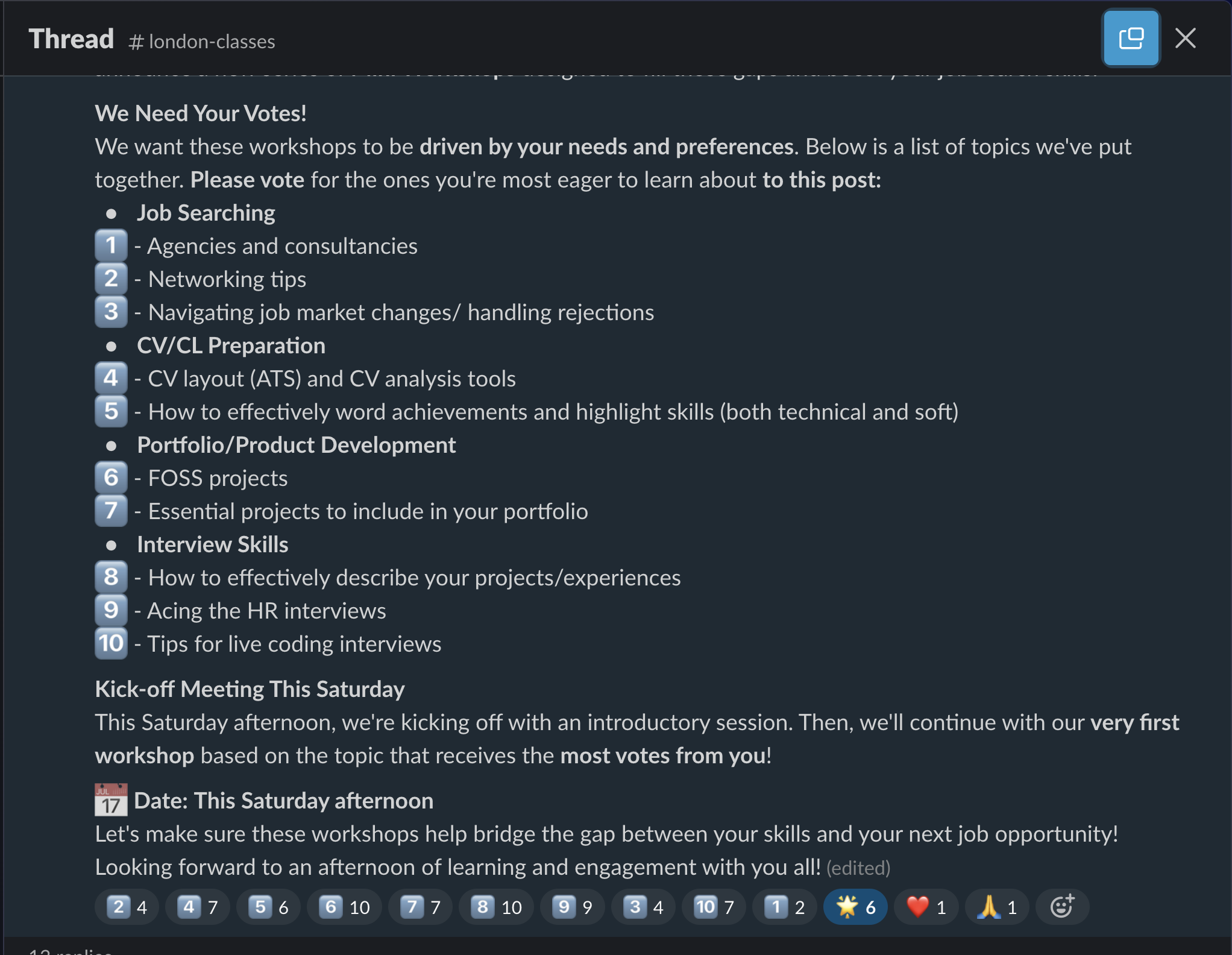Select the 🌟 glowing star reaction
The width and height of the screenshot is (1232, 955).
click(x=855, y=906)
